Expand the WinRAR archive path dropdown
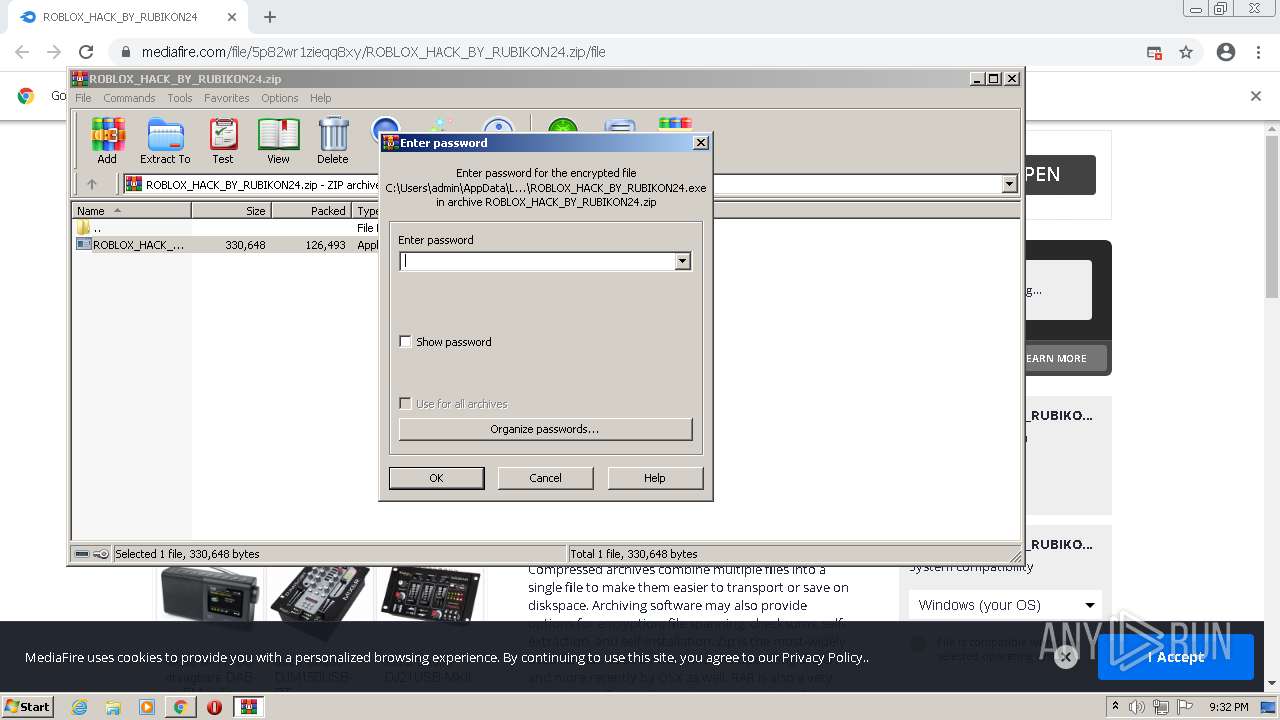 1009,184
